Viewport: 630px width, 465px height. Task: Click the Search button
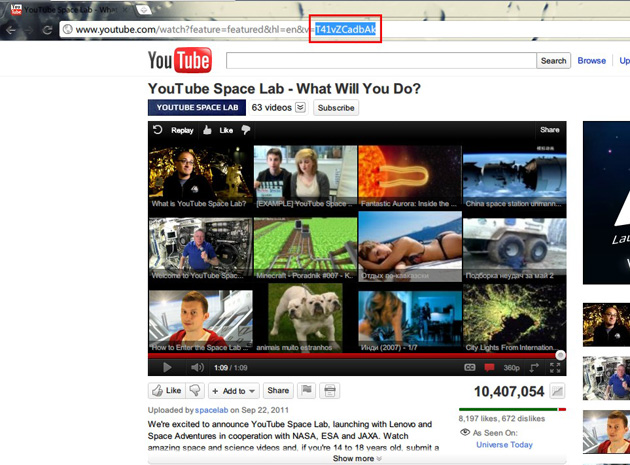(x=553, y=61)
